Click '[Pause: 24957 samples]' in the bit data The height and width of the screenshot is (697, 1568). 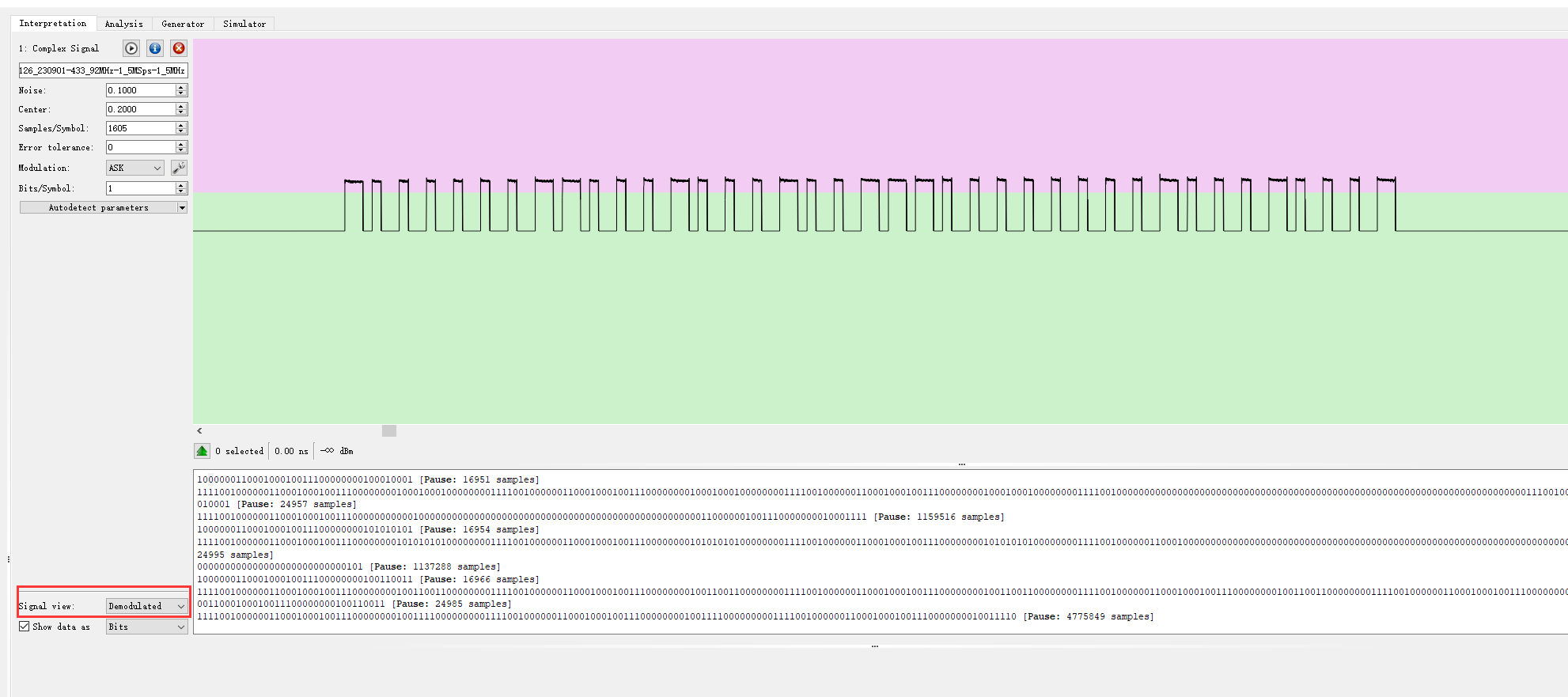(297, 504)
